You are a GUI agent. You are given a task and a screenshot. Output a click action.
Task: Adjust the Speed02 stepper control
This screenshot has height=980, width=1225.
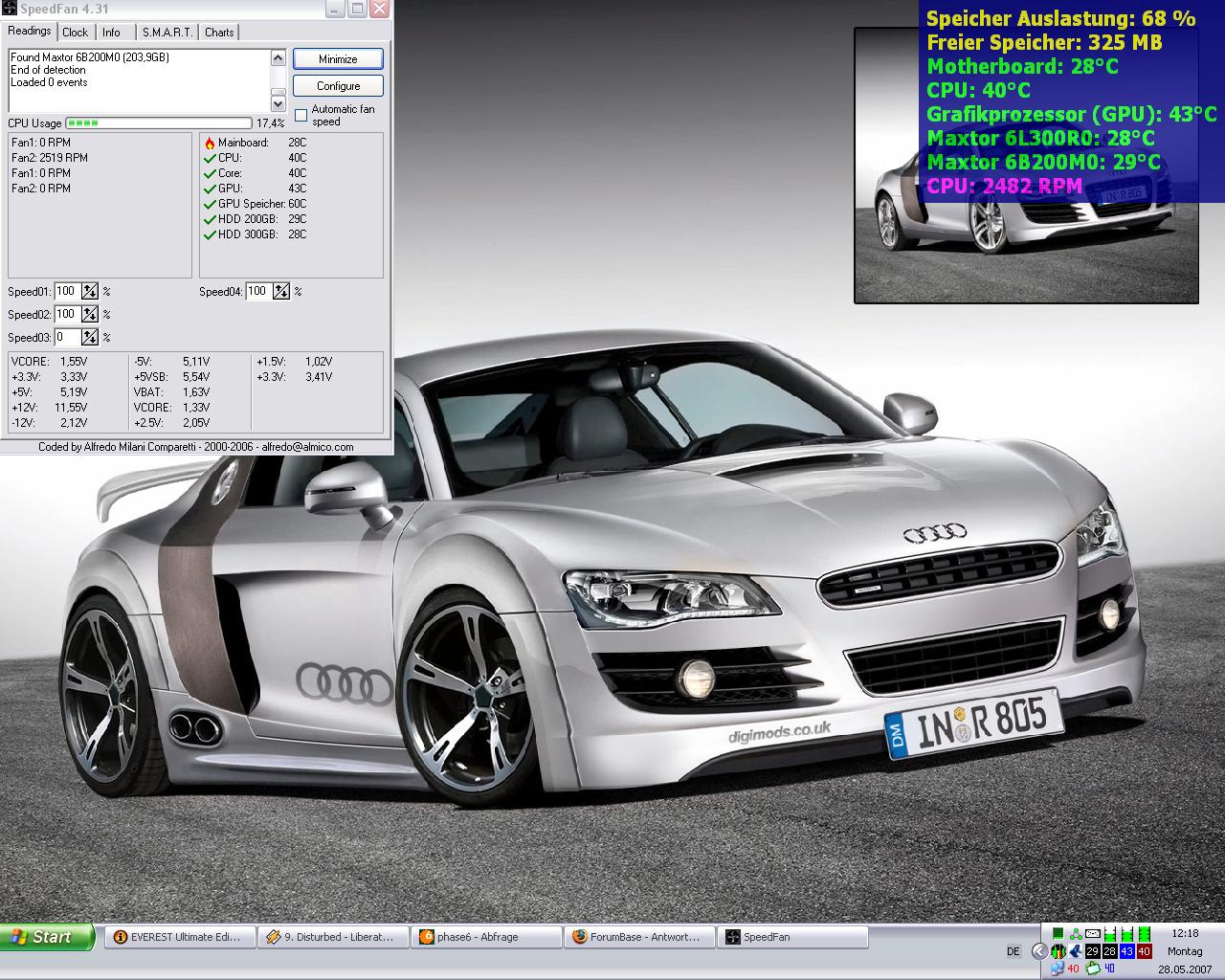click(90, 315)
